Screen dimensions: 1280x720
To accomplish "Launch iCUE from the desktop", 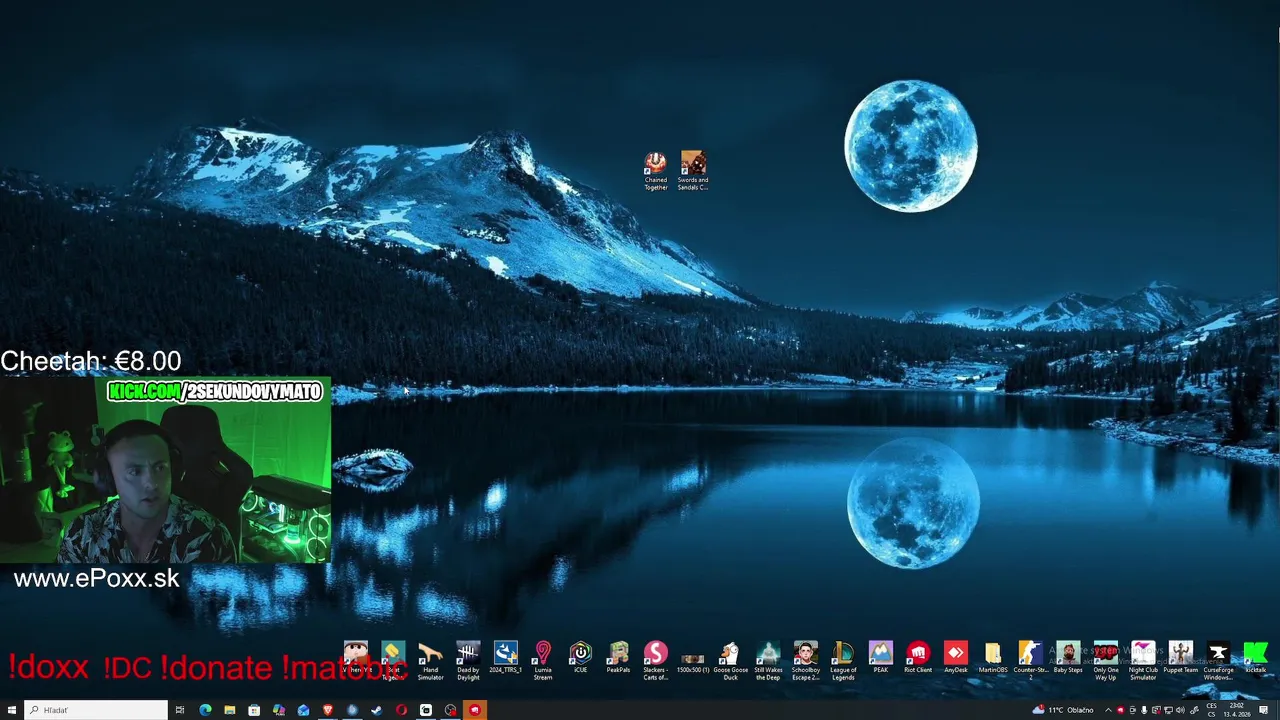I will pos(580,658).
